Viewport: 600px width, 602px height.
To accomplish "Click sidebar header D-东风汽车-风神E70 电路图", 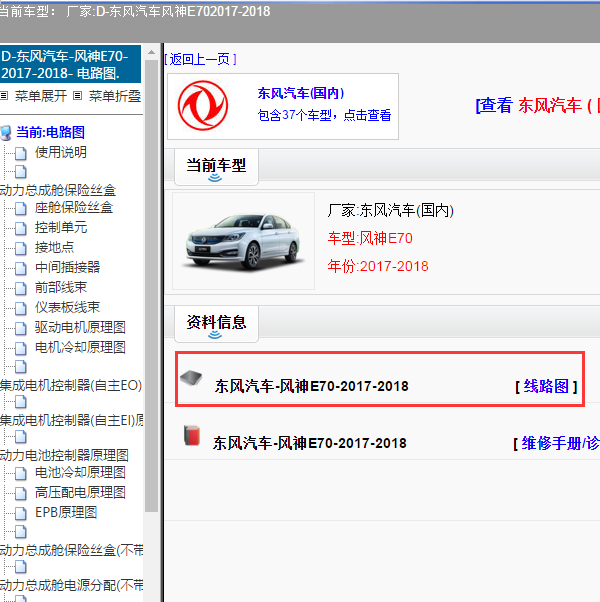I will (70, 64).
